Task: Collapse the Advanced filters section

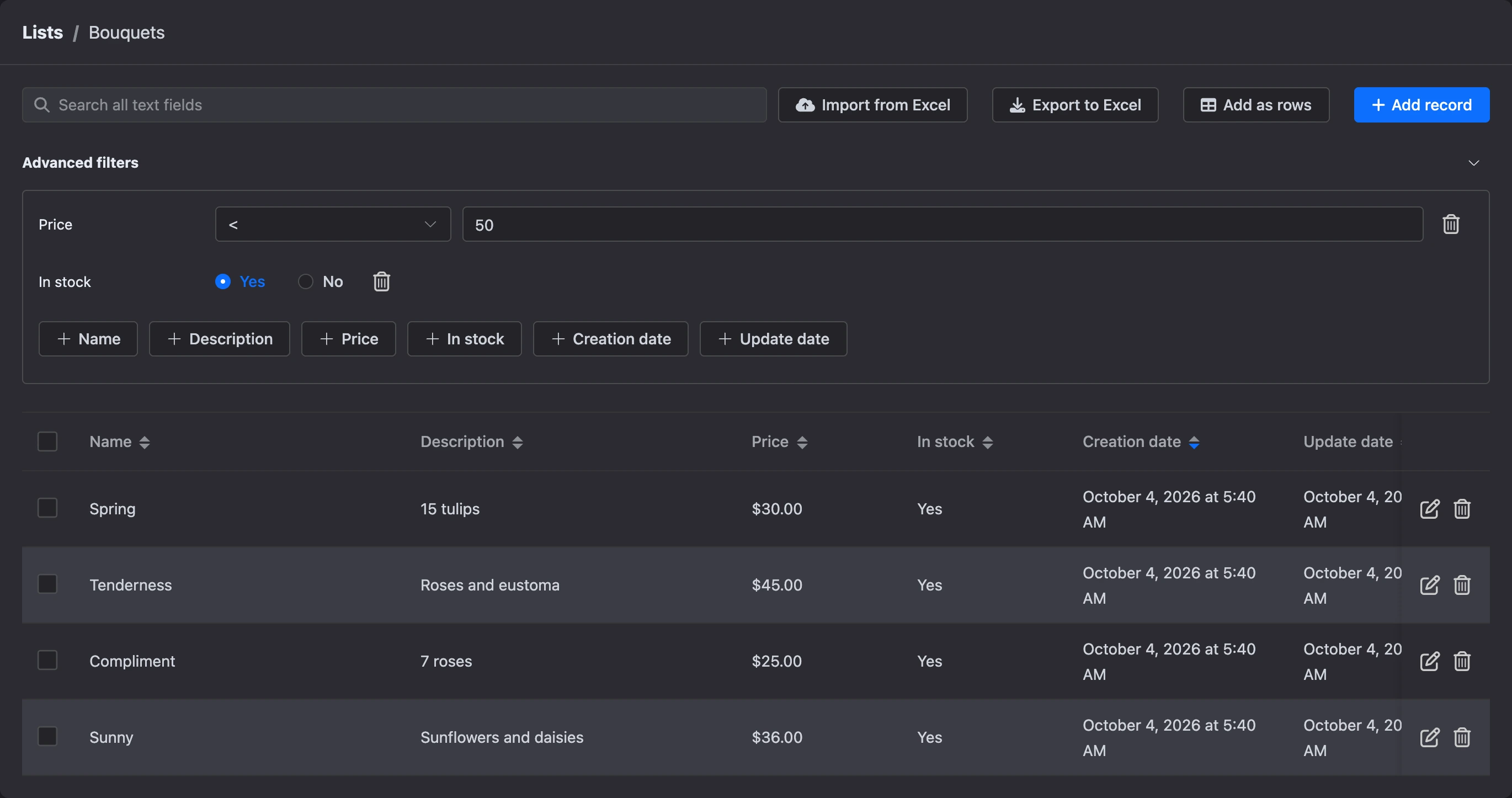Action: [1473, 163]
